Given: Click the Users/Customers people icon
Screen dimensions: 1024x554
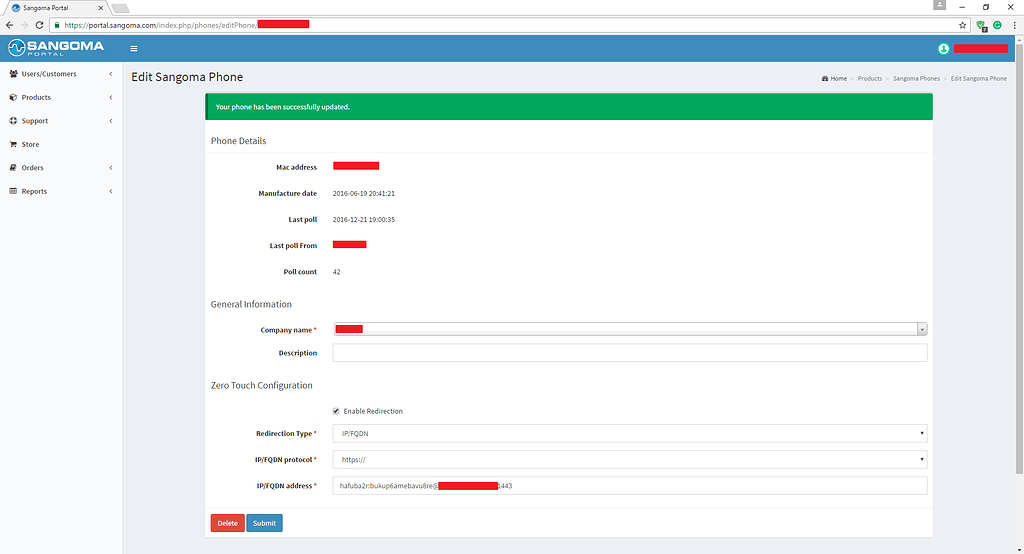Looking at the screenshot, I should pos(13,74).
